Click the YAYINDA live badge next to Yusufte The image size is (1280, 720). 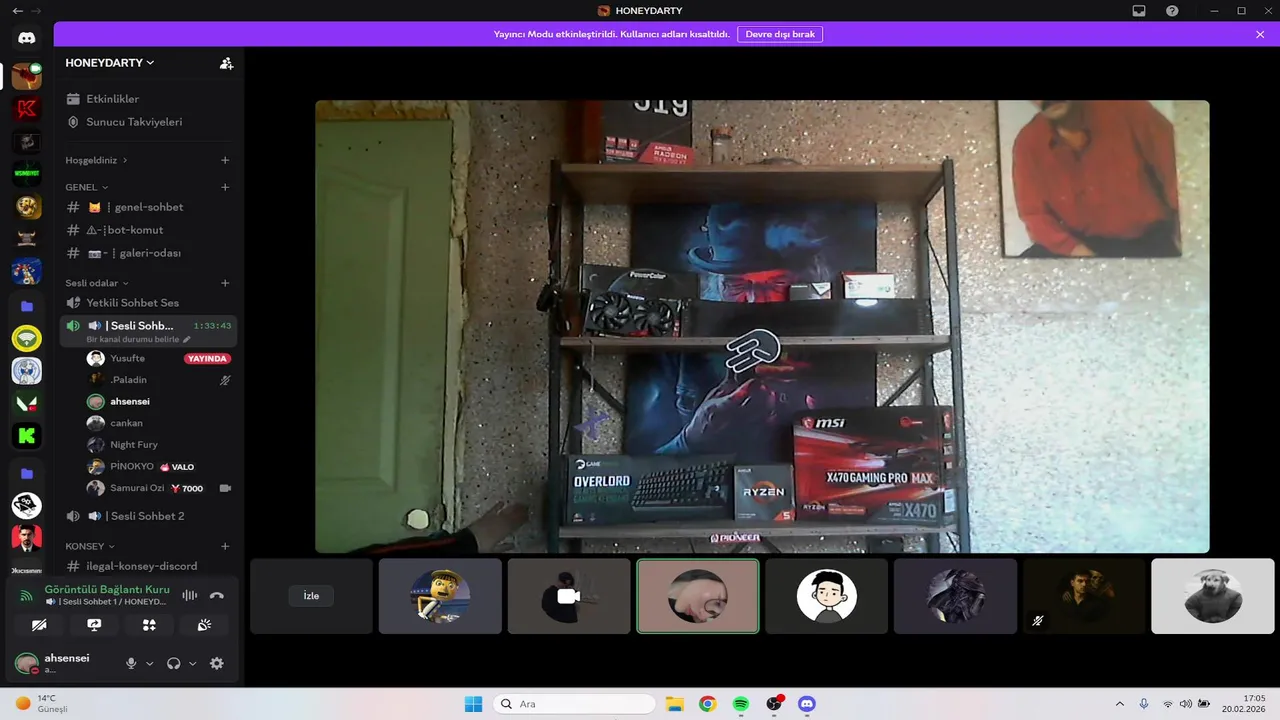click(x=208, y=358)
